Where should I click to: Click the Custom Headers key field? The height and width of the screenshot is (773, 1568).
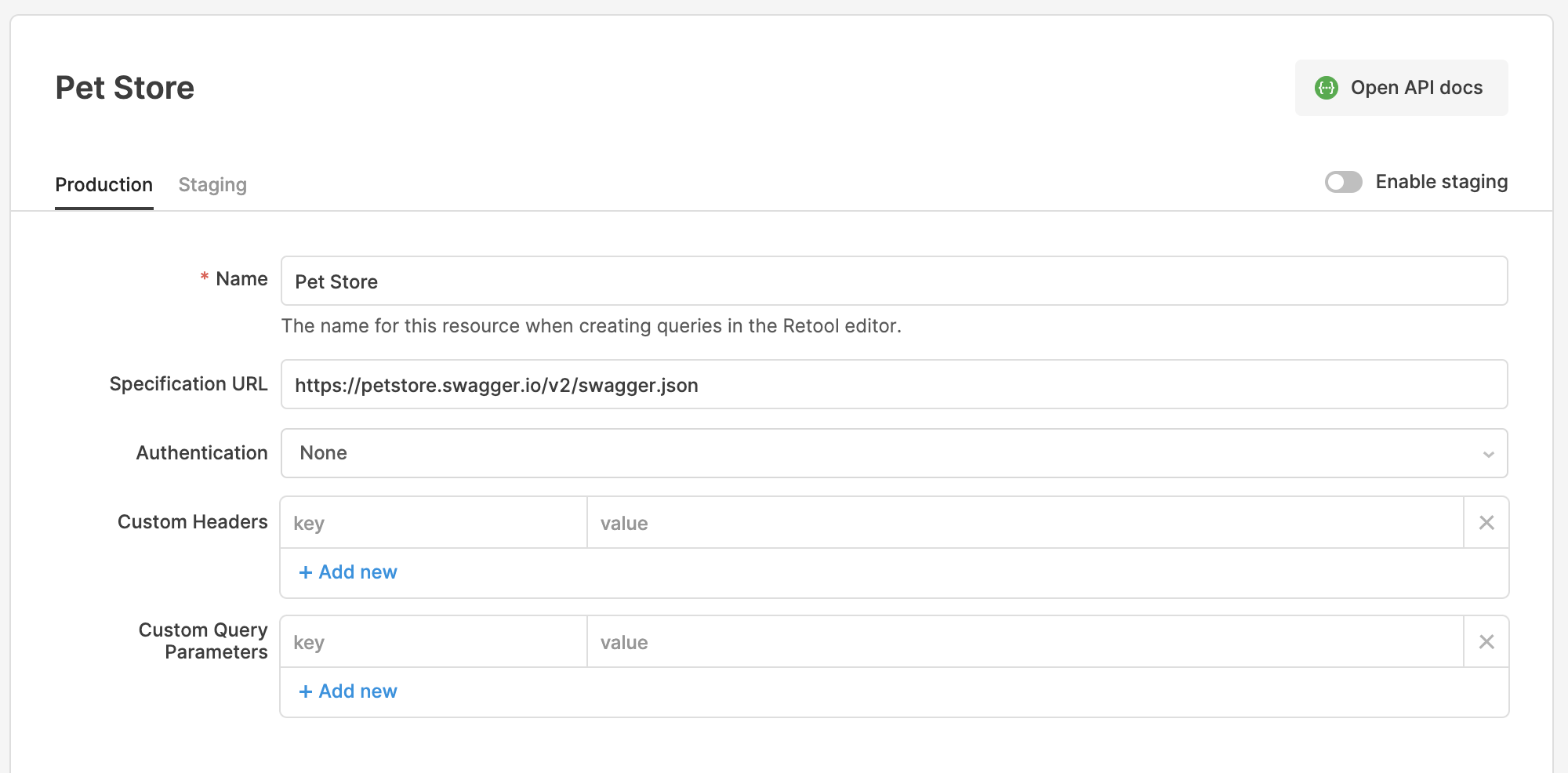coord(434,523)
